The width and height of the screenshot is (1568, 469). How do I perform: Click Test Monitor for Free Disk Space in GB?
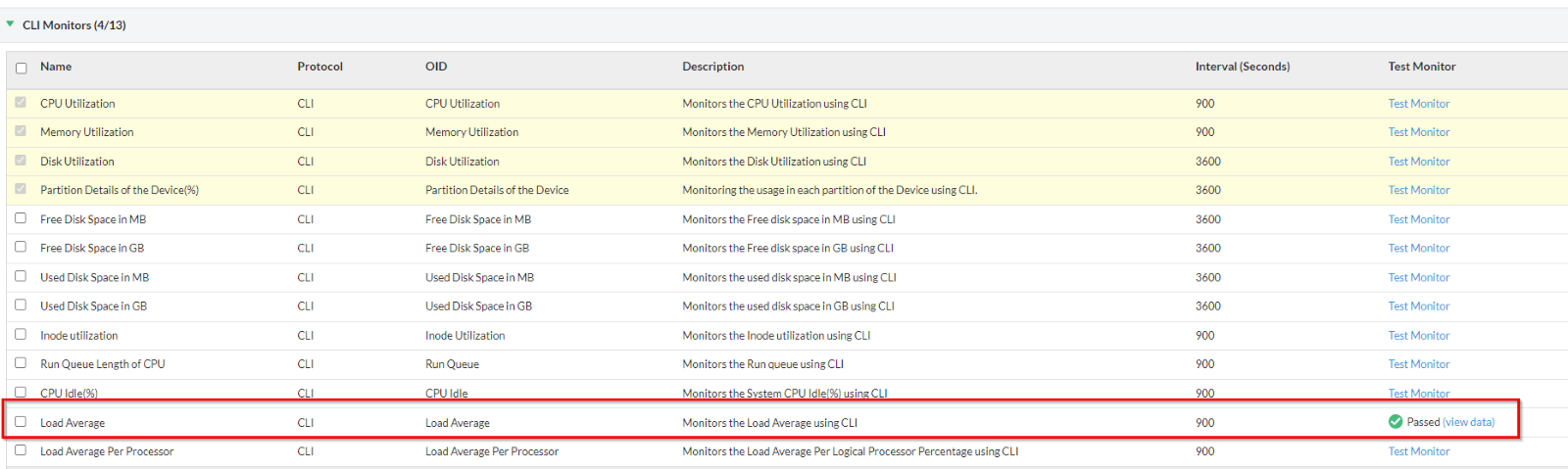click(1418, 249)
